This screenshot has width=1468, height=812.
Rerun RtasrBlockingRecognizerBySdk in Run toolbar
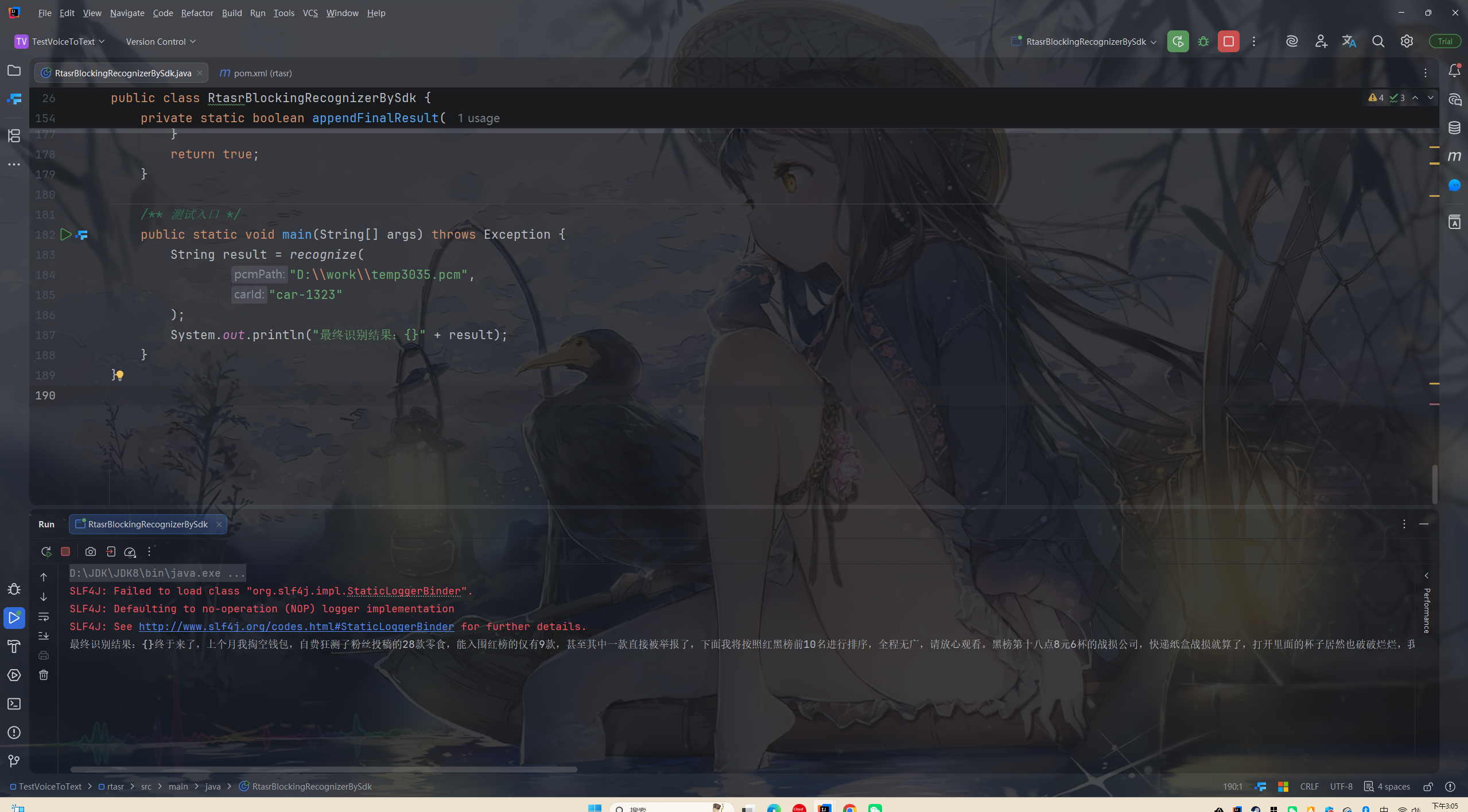(46, 551)
